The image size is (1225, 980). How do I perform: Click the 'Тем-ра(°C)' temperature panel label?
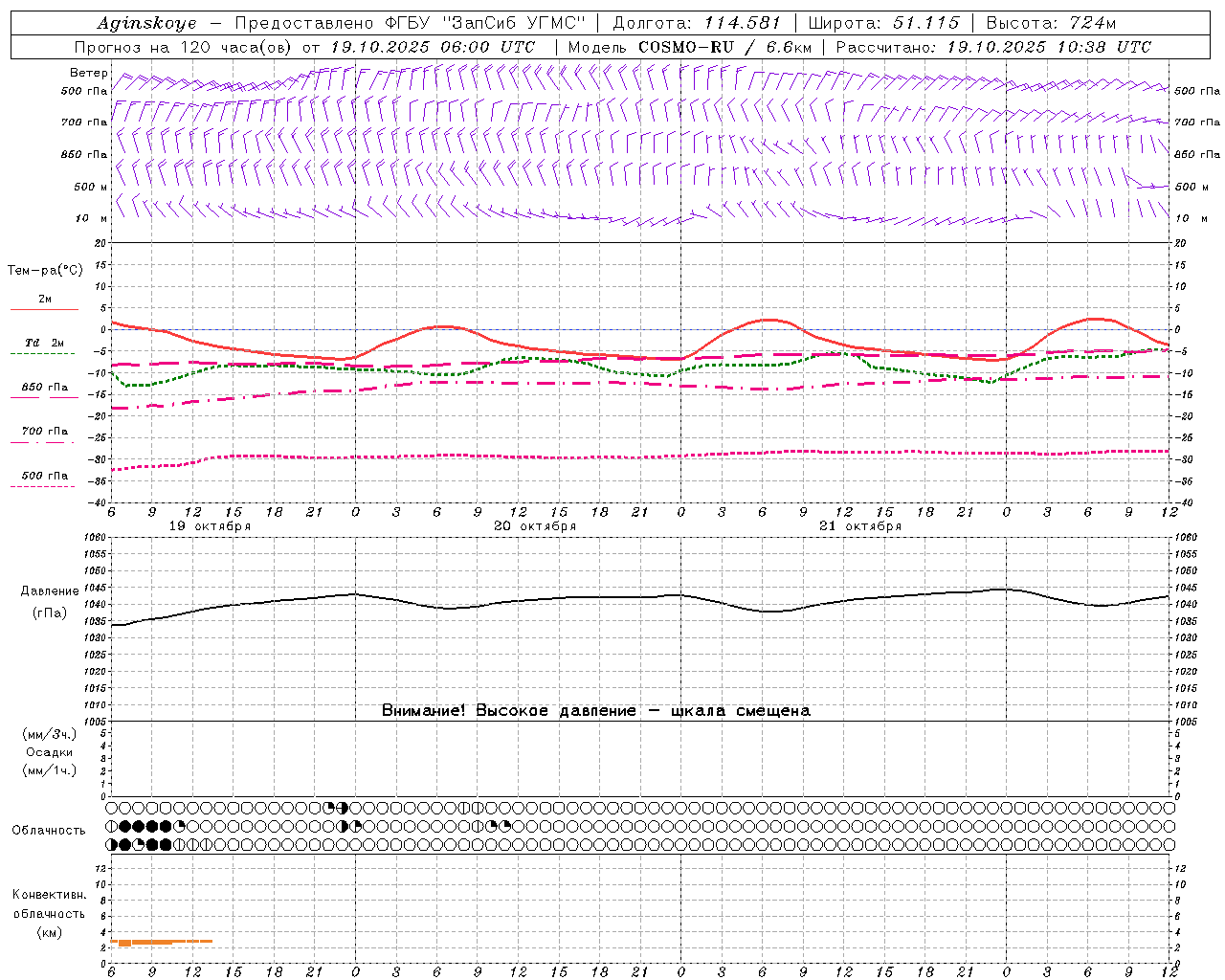tap(45, 271)
